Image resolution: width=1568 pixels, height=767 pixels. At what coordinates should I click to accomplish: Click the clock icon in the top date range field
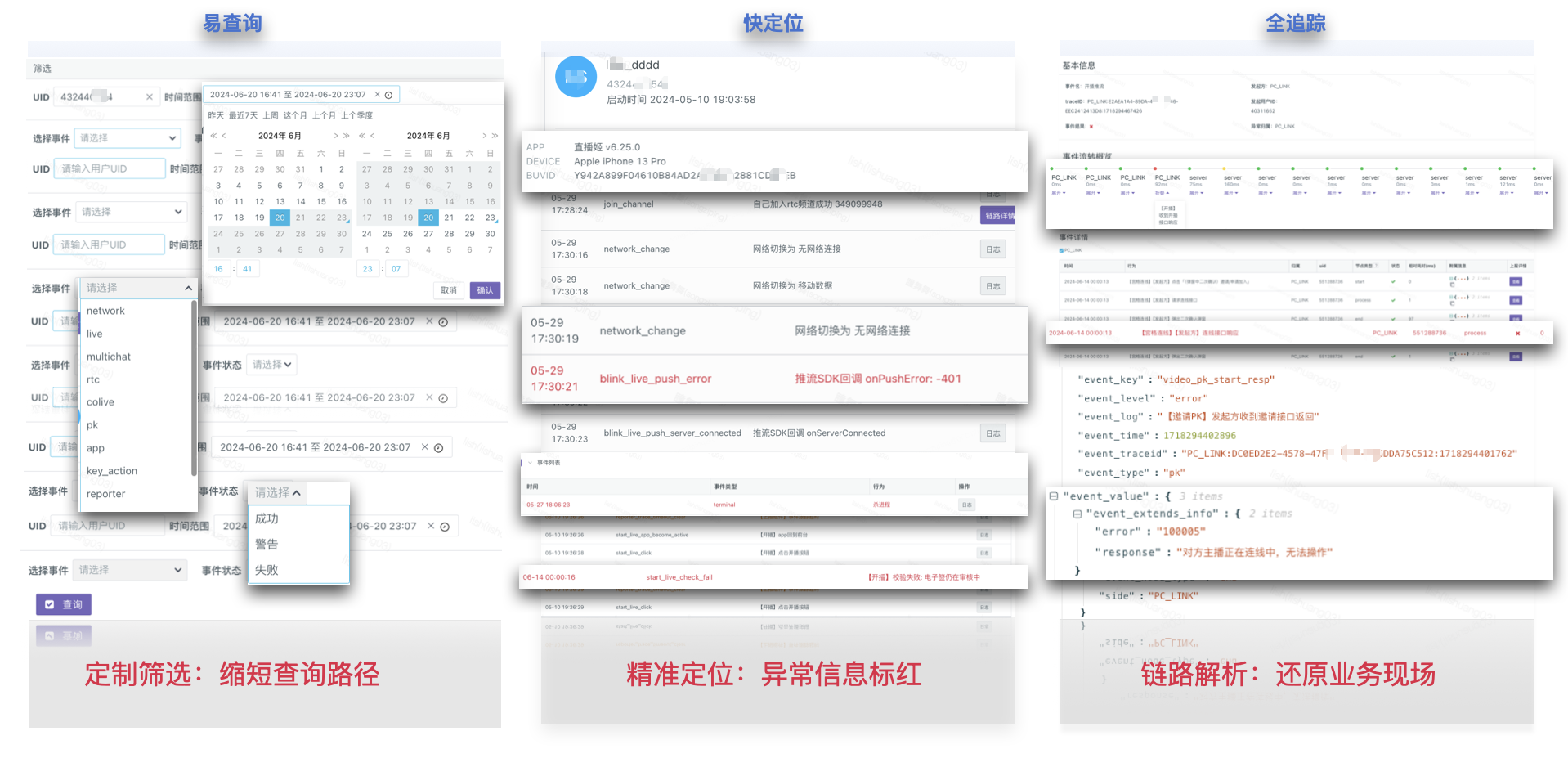tap(389, 96)
